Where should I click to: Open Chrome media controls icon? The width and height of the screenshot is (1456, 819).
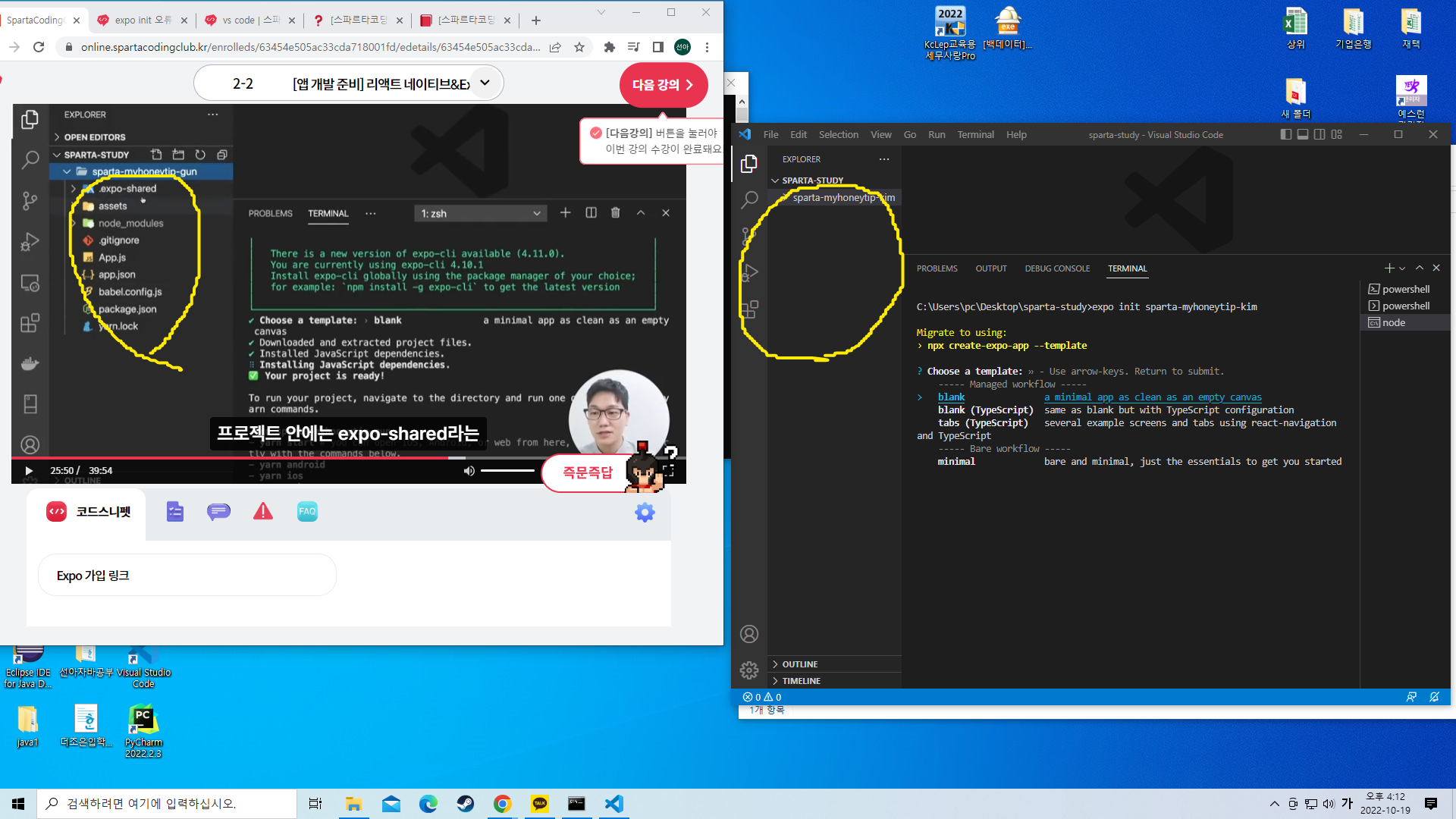point(633,47)
